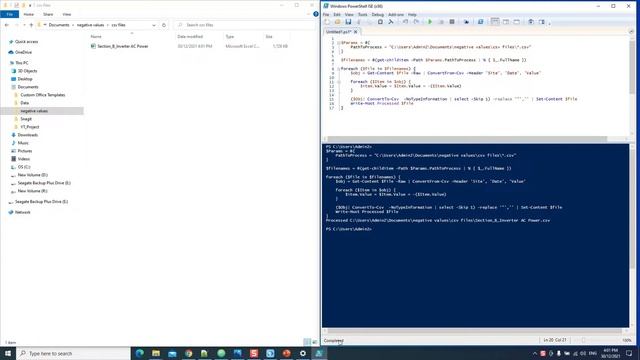
Task: Open Chrome from the taskbar
Action: coord(188,353)
